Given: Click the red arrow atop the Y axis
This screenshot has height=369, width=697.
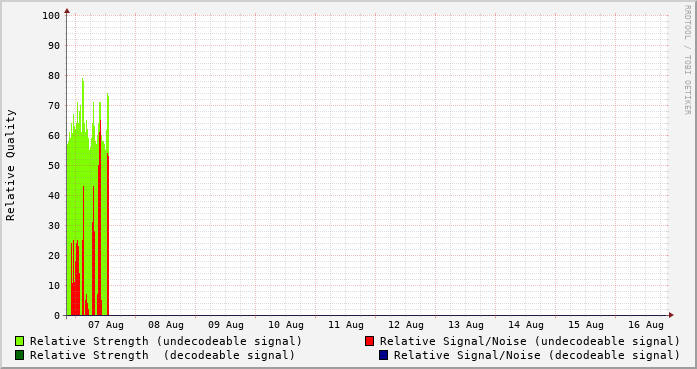Looking at the screenshot, I should (67, 11).
